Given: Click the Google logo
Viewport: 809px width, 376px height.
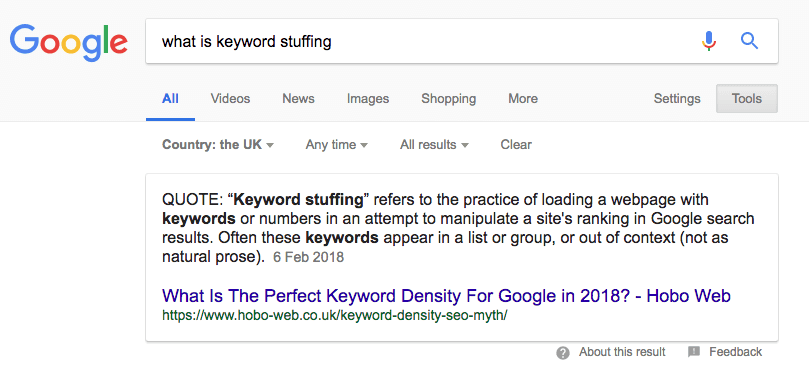Looking at the screenshot, I should [x=68, y=44].
